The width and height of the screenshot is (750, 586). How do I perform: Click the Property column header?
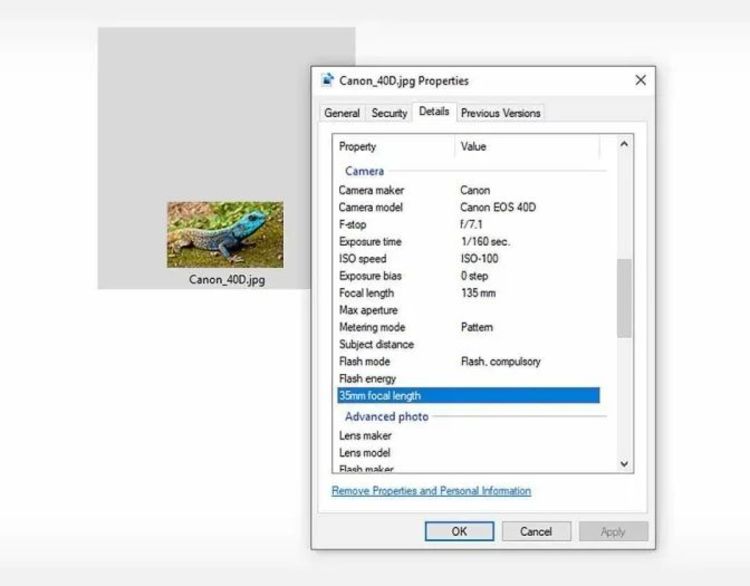395,146
